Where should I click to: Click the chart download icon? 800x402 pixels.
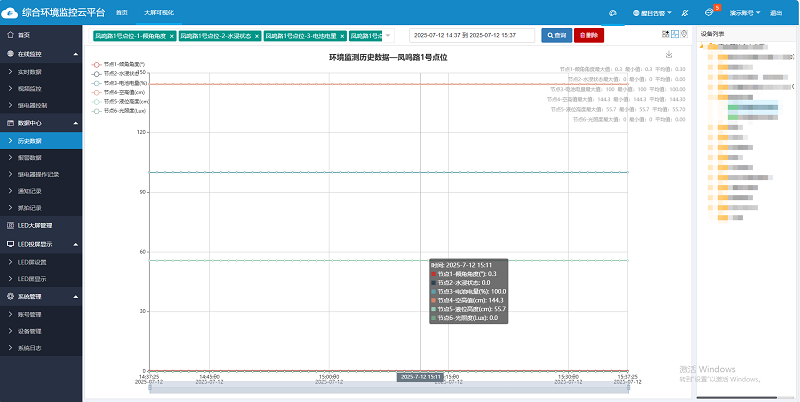click(668, 55)
